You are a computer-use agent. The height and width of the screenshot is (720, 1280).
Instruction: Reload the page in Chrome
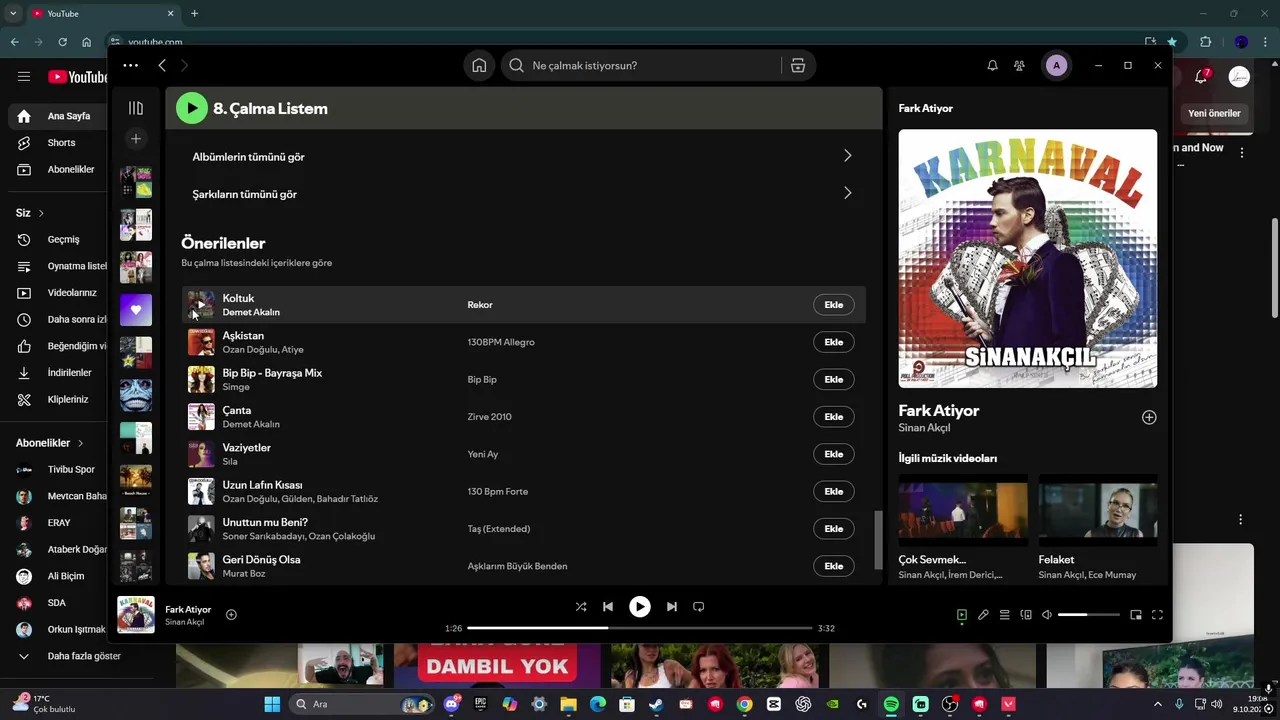[63, 42]
